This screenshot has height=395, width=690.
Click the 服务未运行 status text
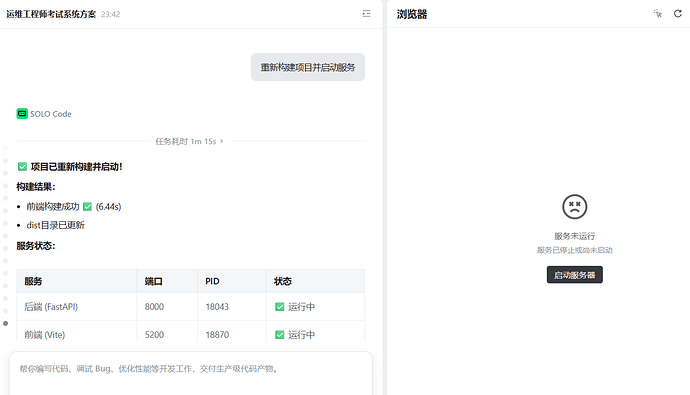(574, 236)
